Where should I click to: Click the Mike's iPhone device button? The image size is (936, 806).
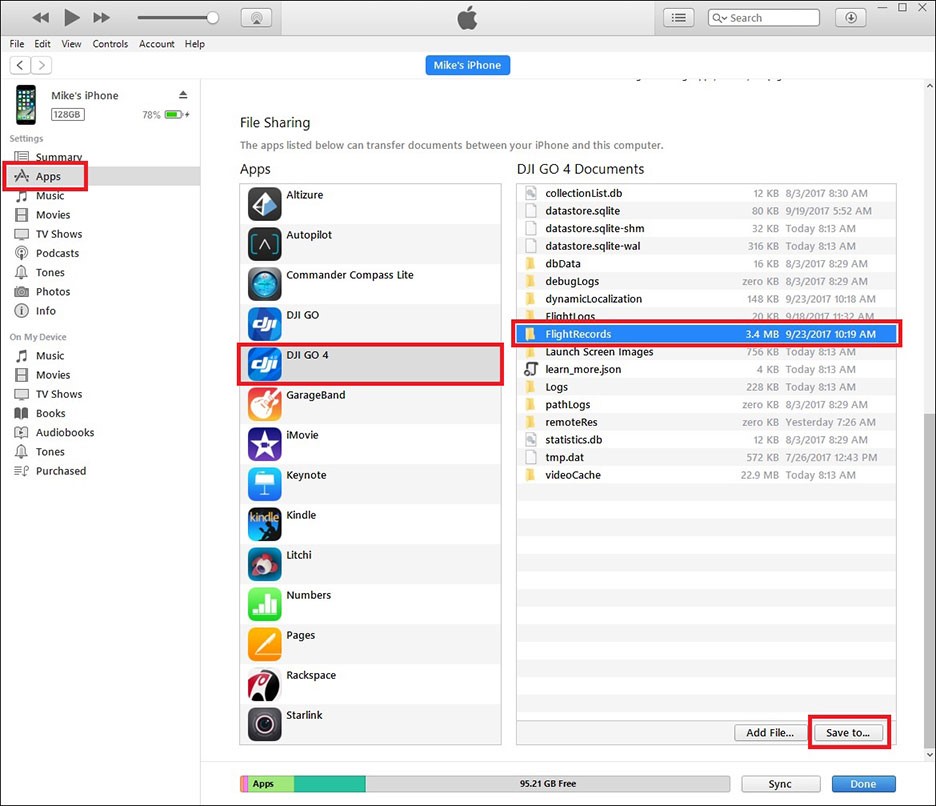tap(467, 65)
